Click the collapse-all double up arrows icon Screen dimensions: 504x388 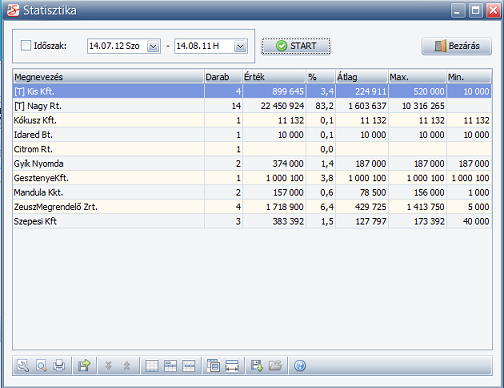pyautogui.click(x=127, y=366)
